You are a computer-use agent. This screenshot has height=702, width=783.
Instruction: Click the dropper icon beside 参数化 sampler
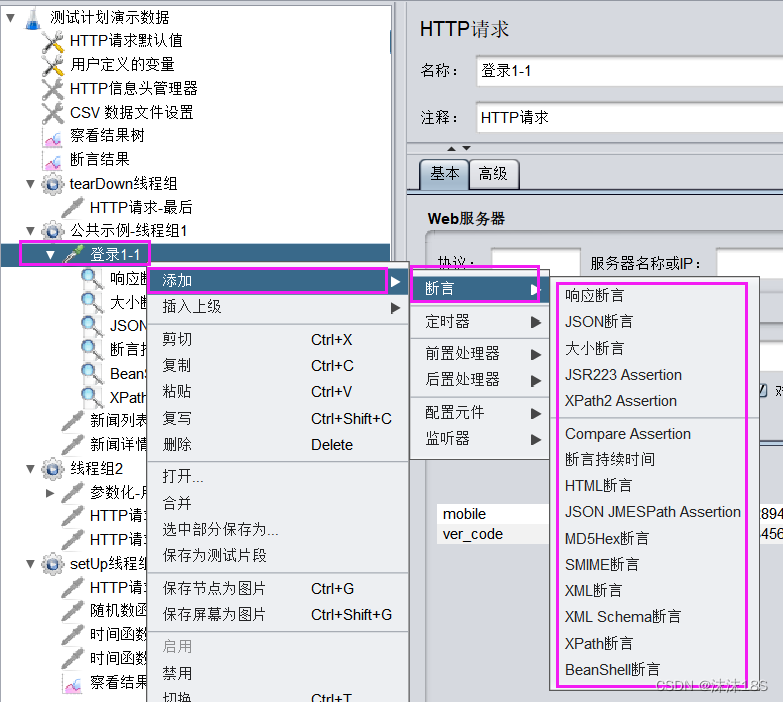pos(72,492)
